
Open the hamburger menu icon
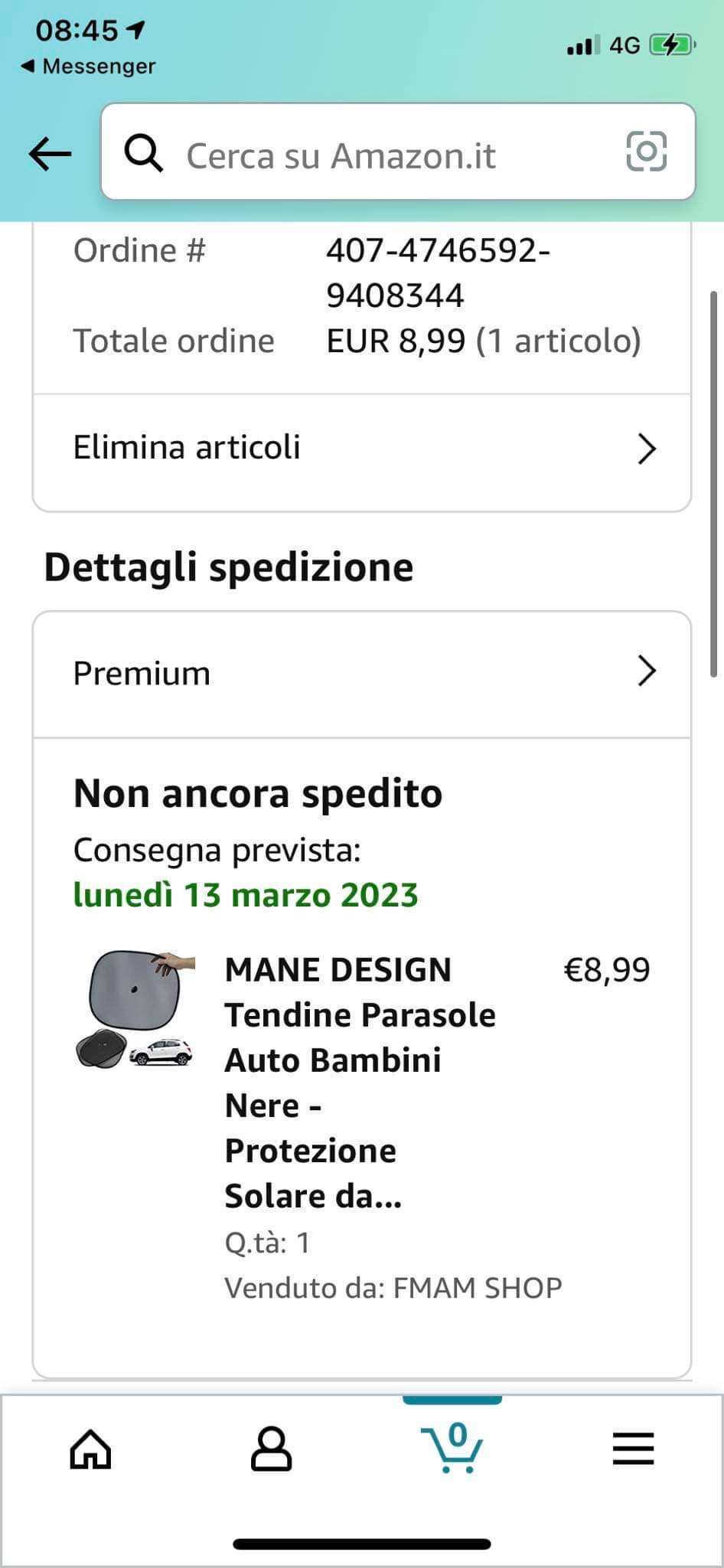(x=633, y=1449)
